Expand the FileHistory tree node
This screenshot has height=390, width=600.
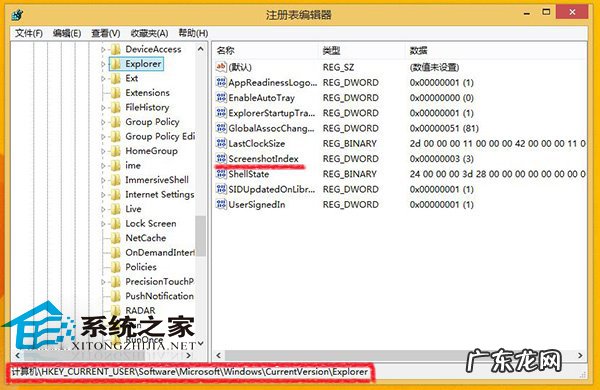[x=103, y=108]
